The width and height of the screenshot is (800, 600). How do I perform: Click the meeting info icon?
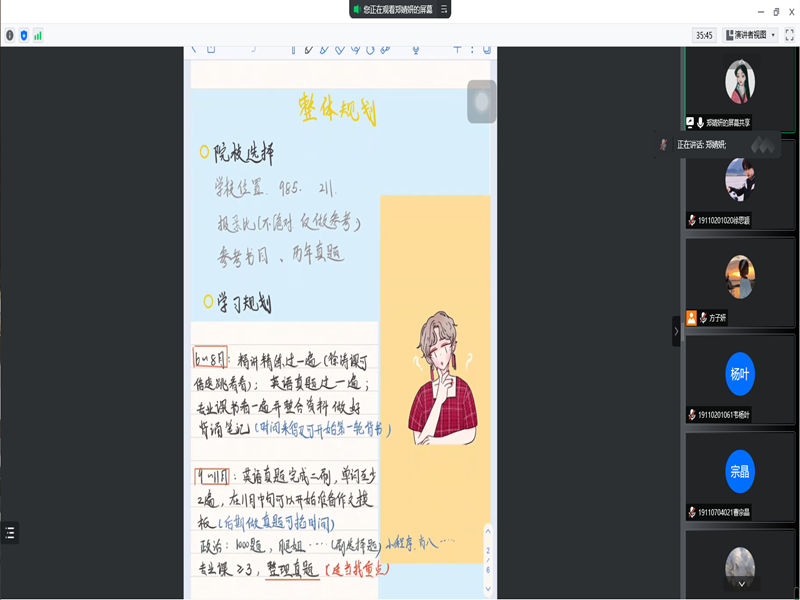click(x=10, y=35)
